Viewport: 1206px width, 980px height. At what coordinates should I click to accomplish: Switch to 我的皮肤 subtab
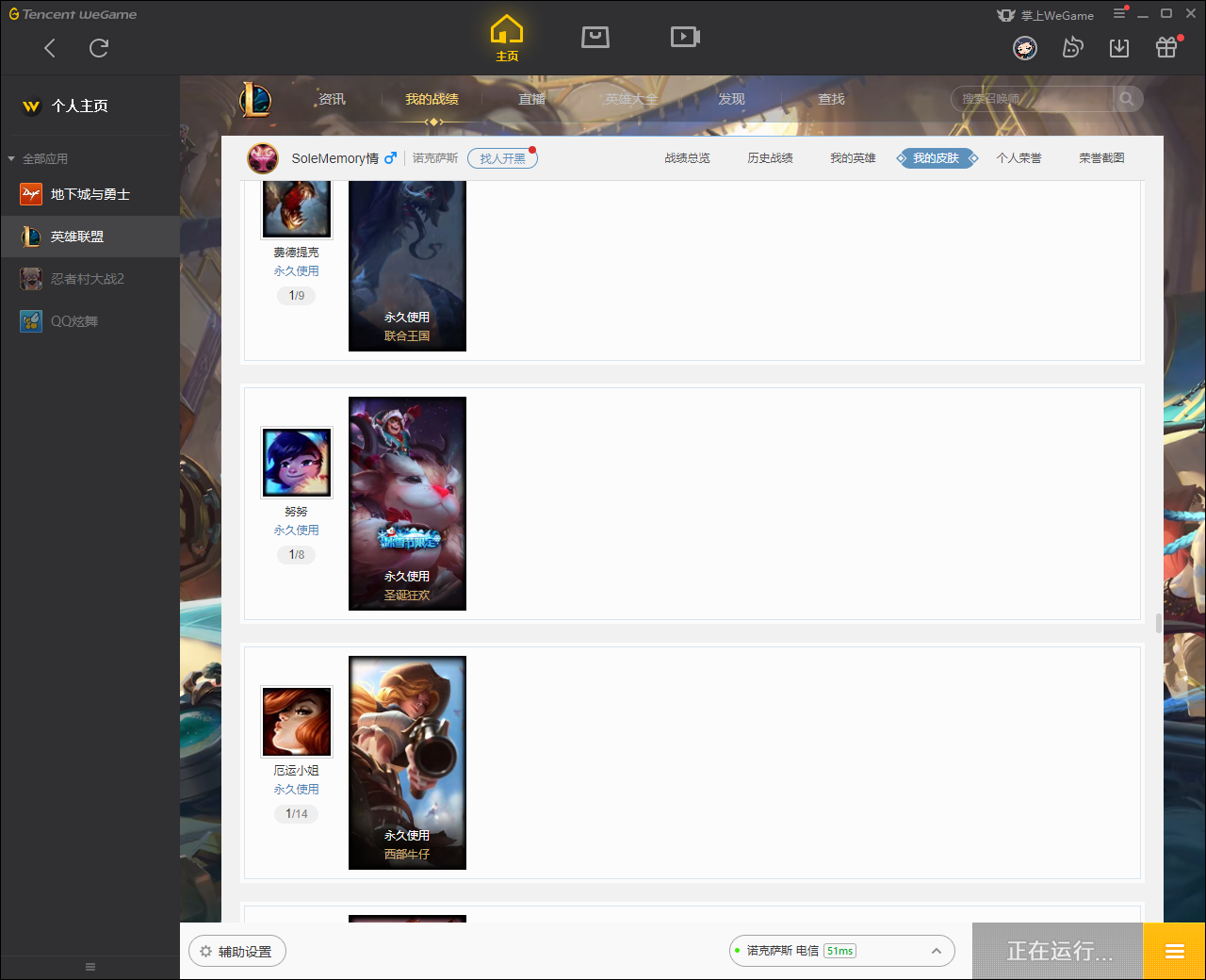(936, 158)
